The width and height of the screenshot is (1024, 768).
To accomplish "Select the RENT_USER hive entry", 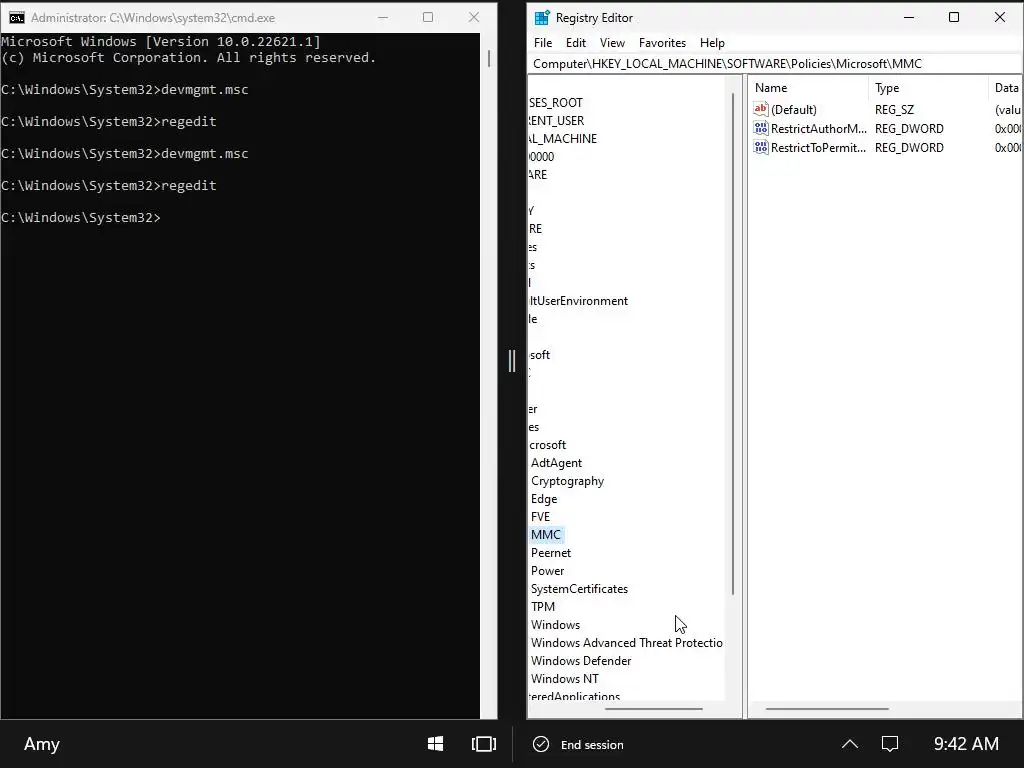I will click(x=556, y=121).
